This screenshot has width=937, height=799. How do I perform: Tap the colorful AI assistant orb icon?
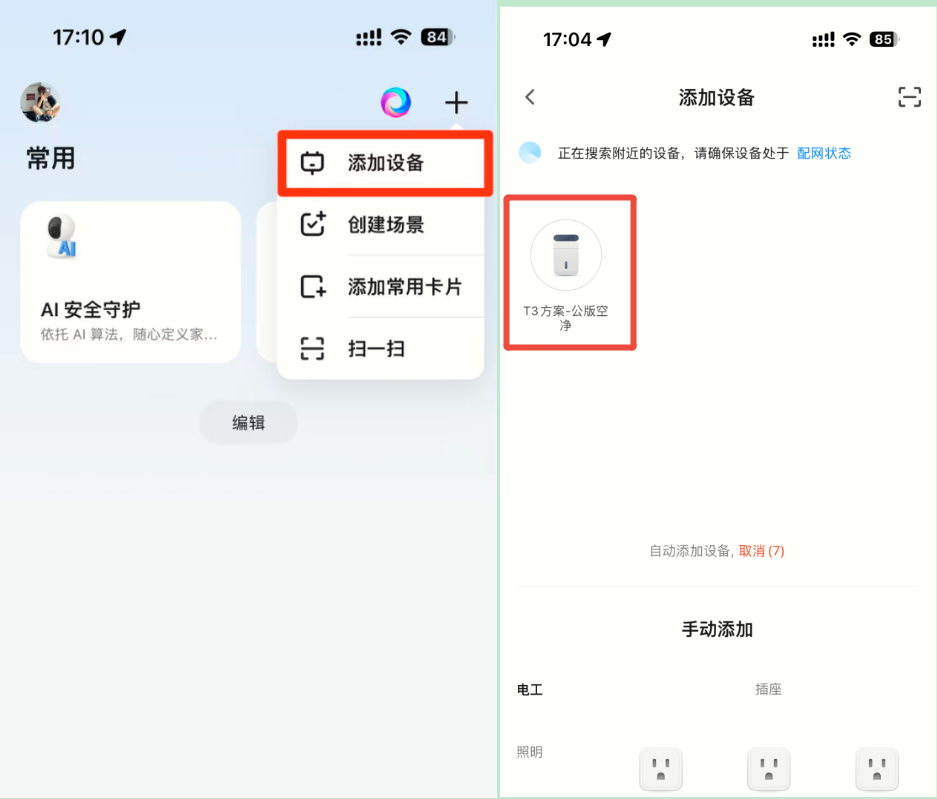pyautogui.click(x=395, y=101)
